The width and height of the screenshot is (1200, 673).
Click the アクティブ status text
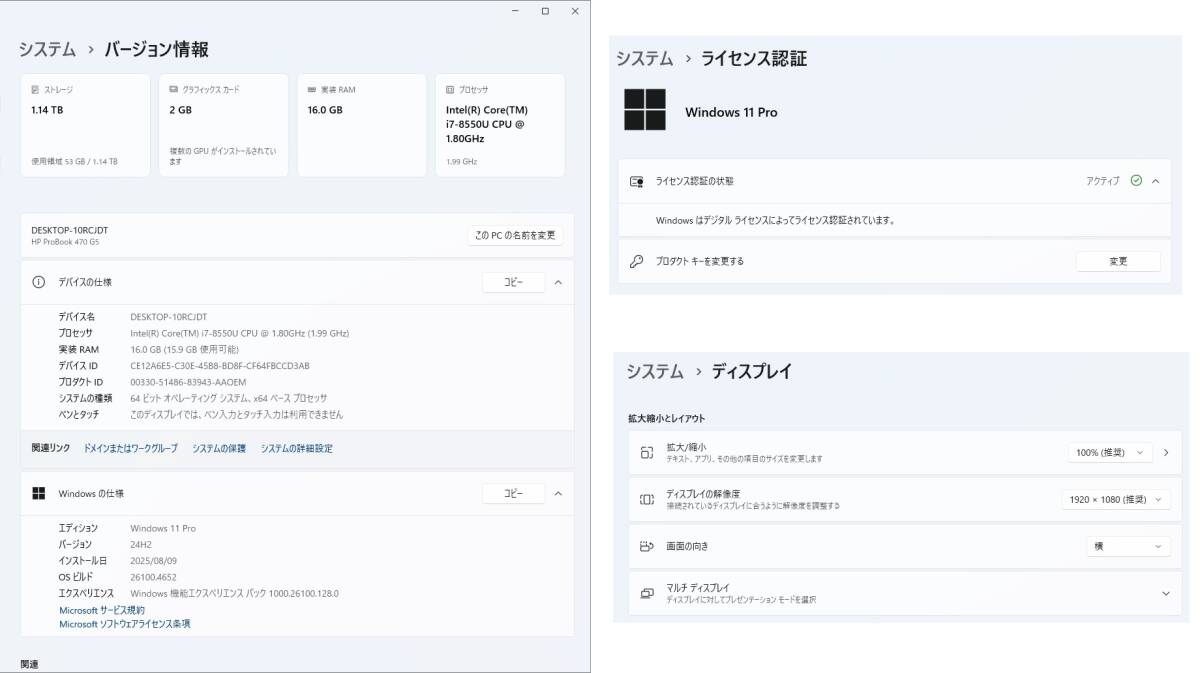pyautogui.click(x=1103, y=181)
